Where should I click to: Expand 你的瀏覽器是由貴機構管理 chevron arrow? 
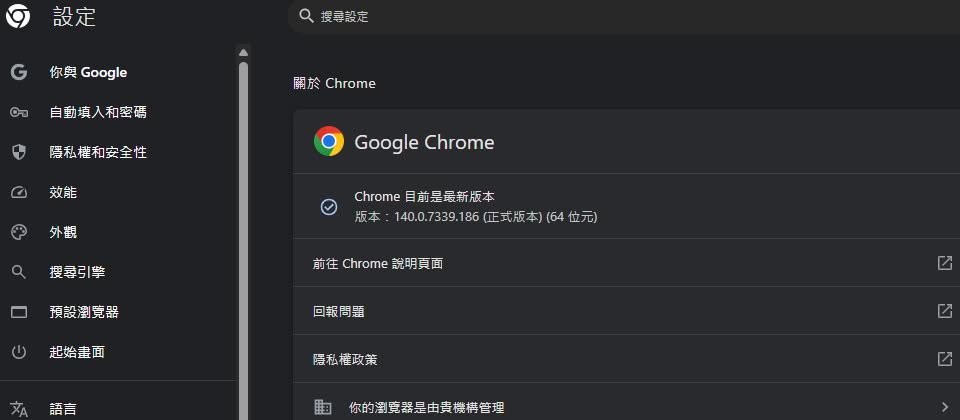(x=945, y=407)
